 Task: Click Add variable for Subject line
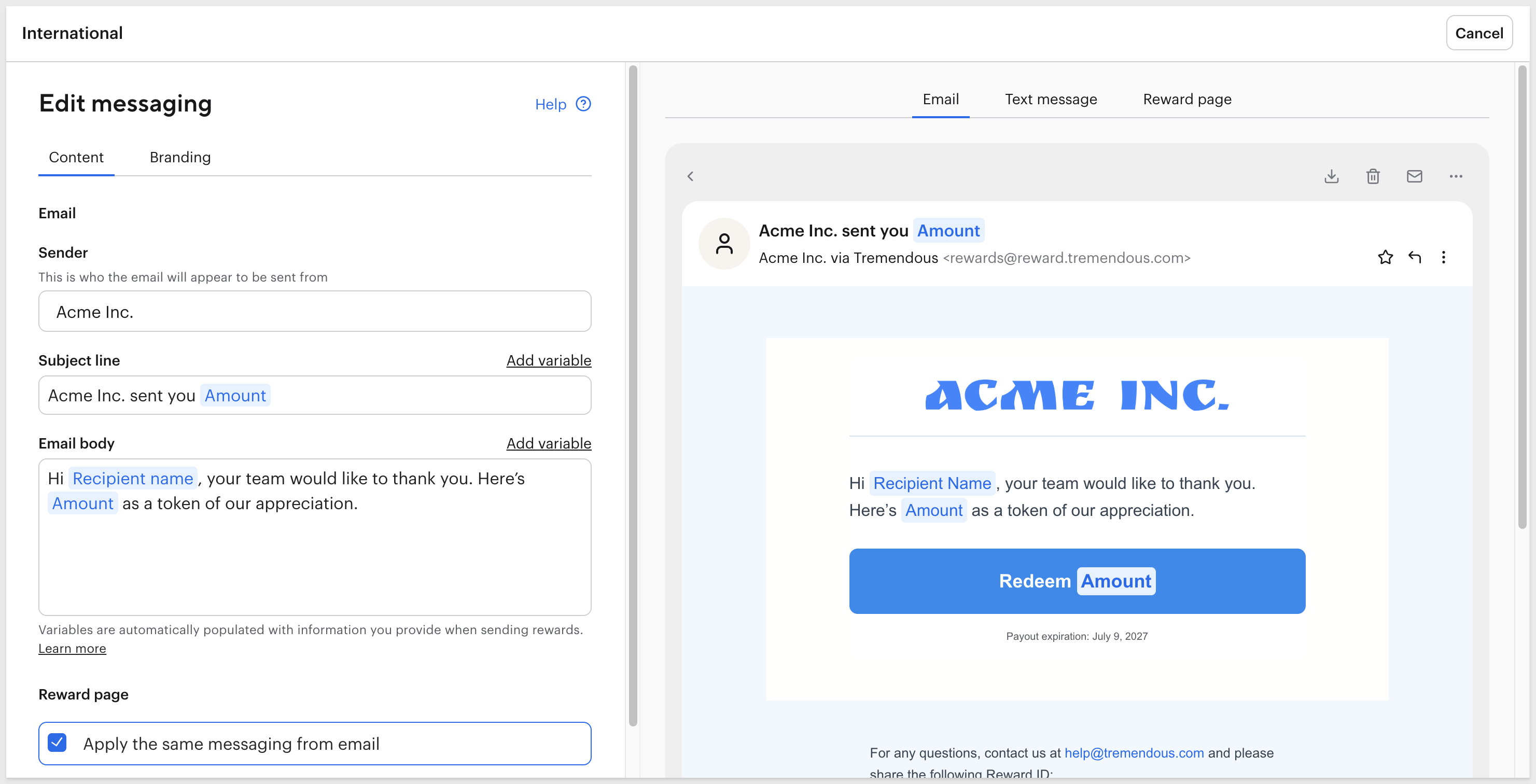point(549,360)
